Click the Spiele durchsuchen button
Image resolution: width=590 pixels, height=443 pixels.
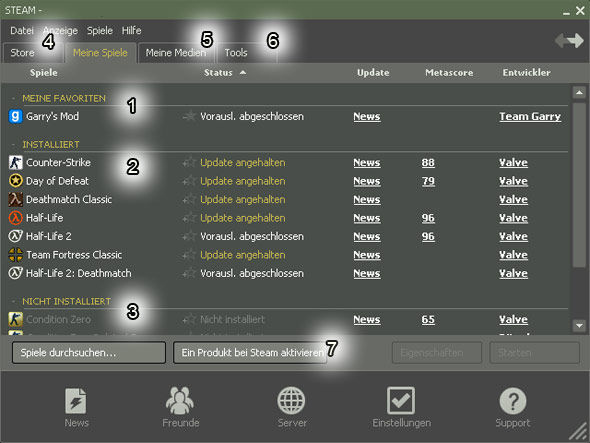[89, 353]
